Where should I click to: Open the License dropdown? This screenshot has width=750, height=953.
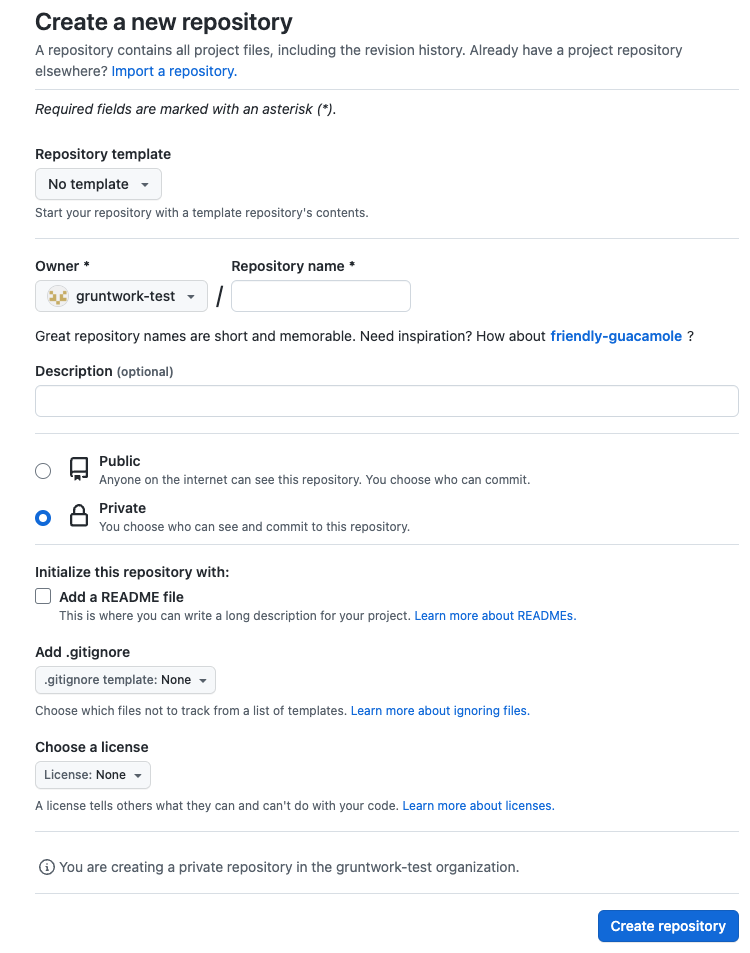[x=92, y=774]
